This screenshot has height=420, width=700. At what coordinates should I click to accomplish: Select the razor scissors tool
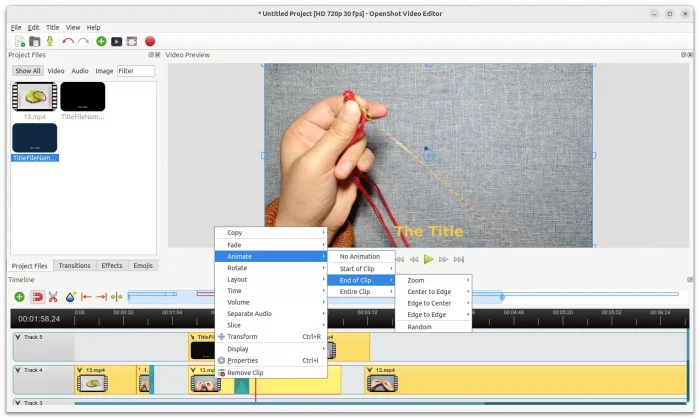(53, 297)
